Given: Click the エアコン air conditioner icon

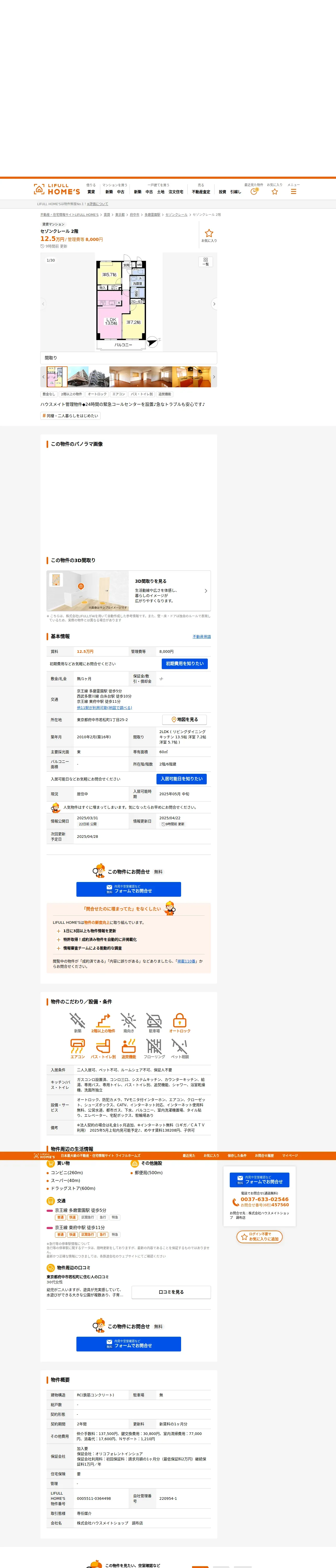Looking at the screenshot, I should click(x=77, y=1046).
